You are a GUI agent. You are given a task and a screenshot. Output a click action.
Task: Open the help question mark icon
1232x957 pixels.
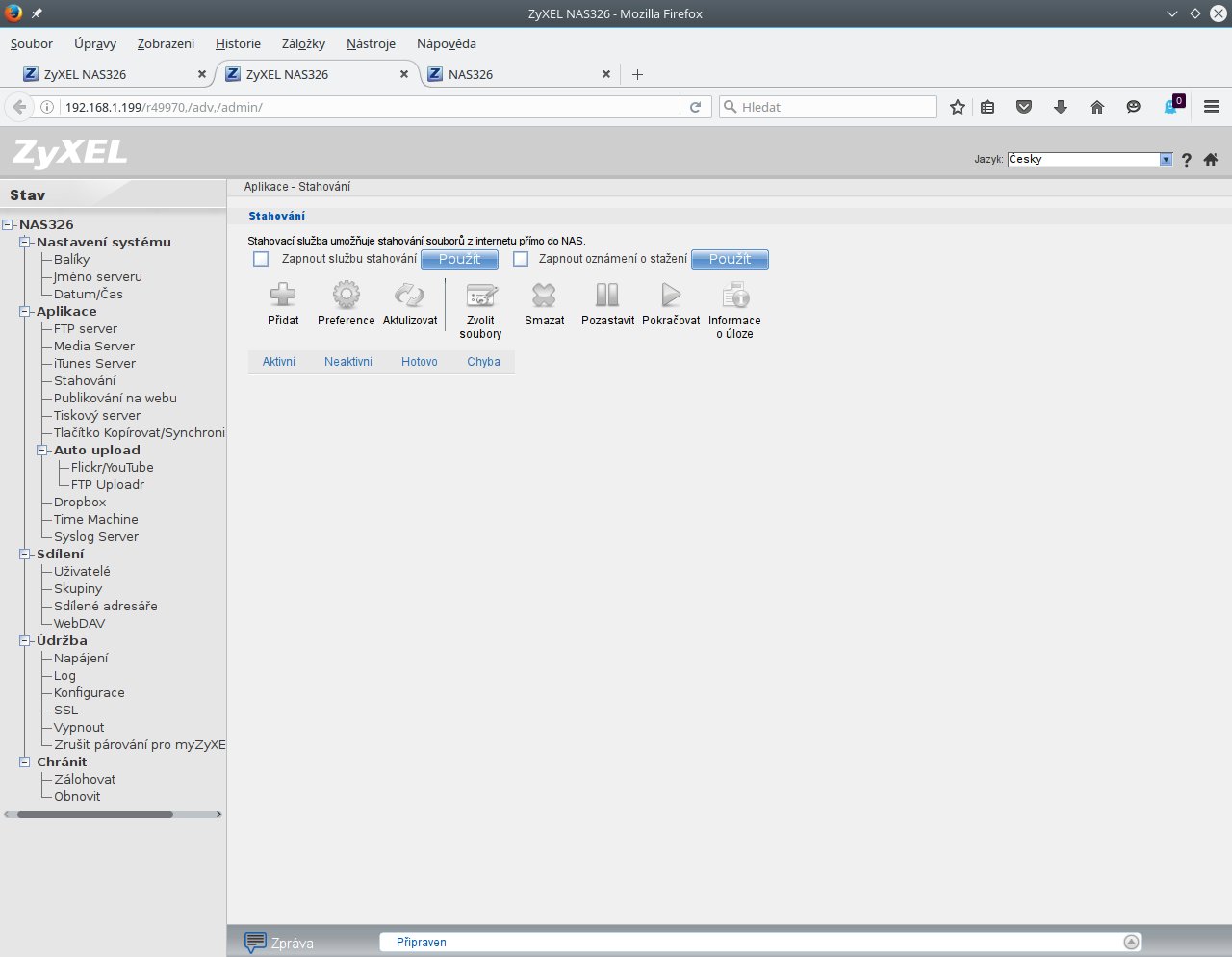point(1187,160)
